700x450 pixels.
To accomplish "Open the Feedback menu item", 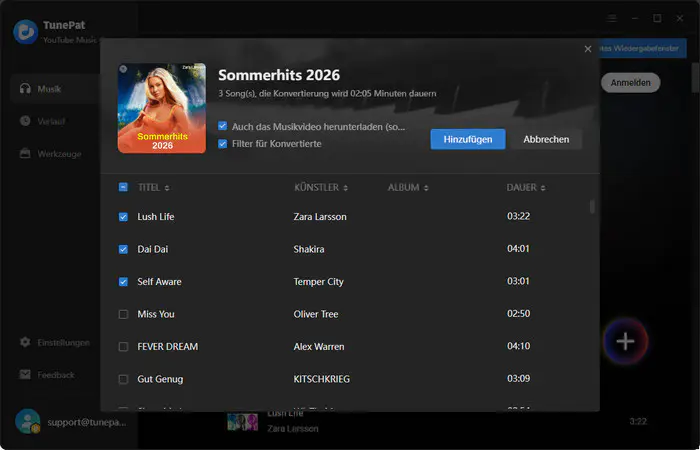I will (56, 375).
